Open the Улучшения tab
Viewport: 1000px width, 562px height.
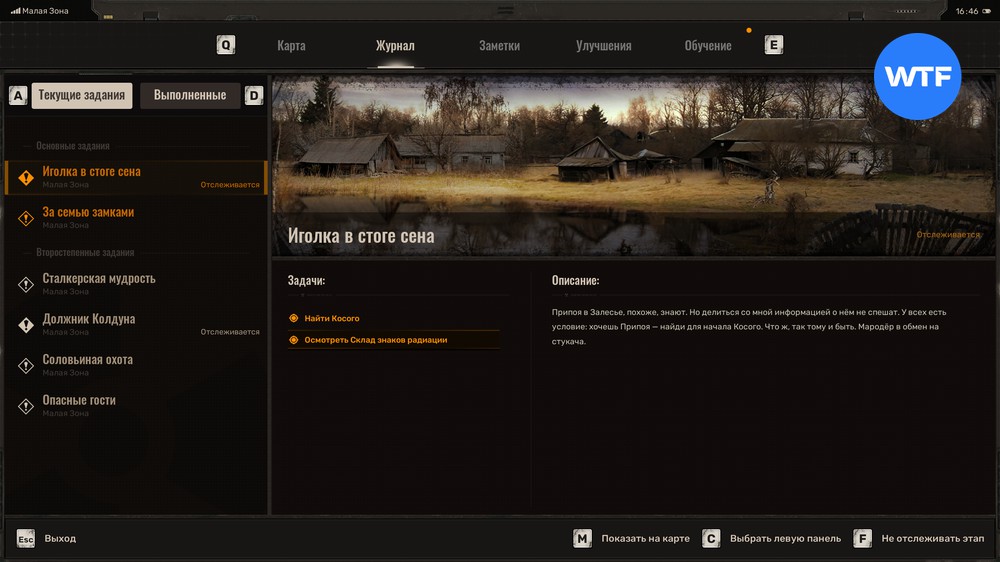[603, 46]
